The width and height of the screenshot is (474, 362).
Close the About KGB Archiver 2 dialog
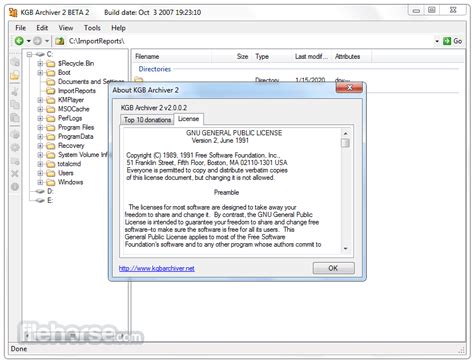click(x=349, y=88)
